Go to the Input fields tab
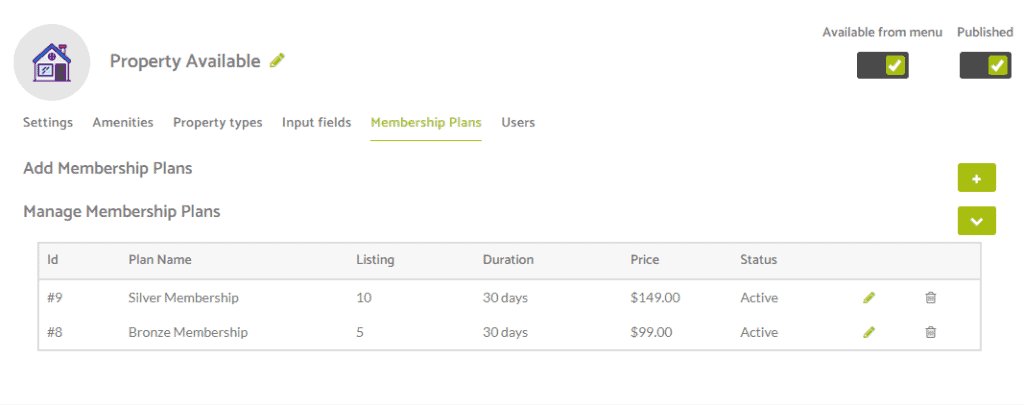Viewport: 1024px width, 405px height. [317, 123]
